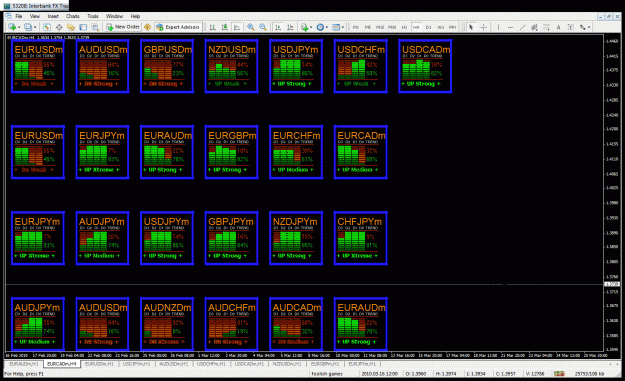The width and height of the screenshot is (625, 381).
Task: Select the W1 timeframe
Action: point(440,27)
